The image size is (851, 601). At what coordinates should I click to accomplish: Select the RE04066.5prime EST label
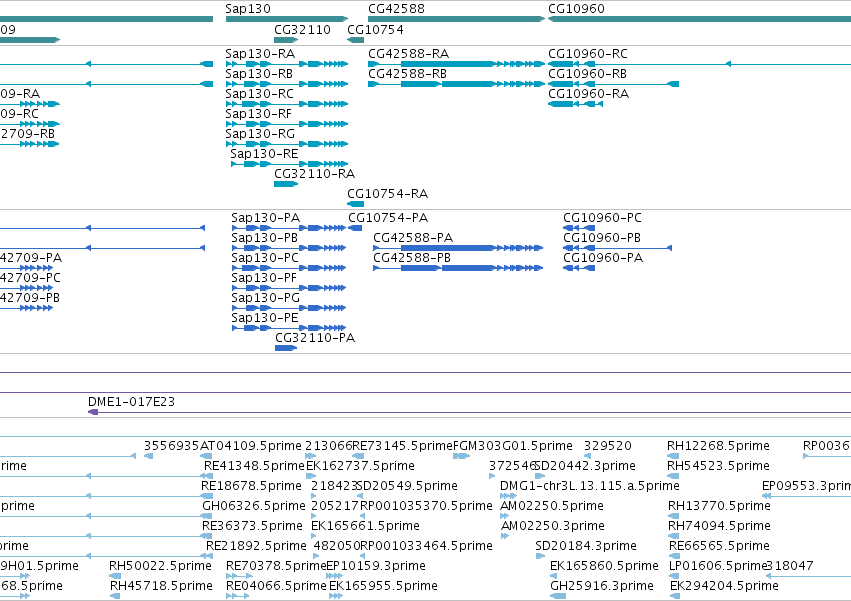(276, 586)
